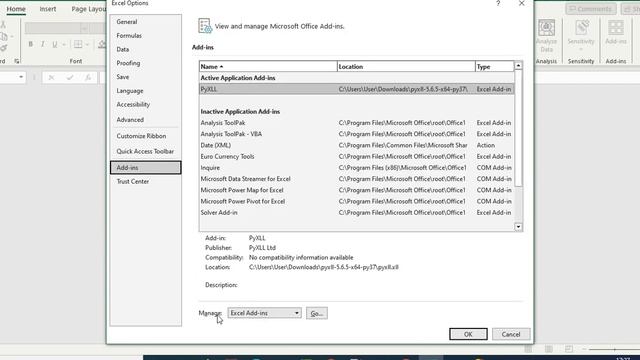Viewport: 640px width, 360px height.
Task: Toggle Italic formatting in ribbon
Action: [x=42, y=44]
